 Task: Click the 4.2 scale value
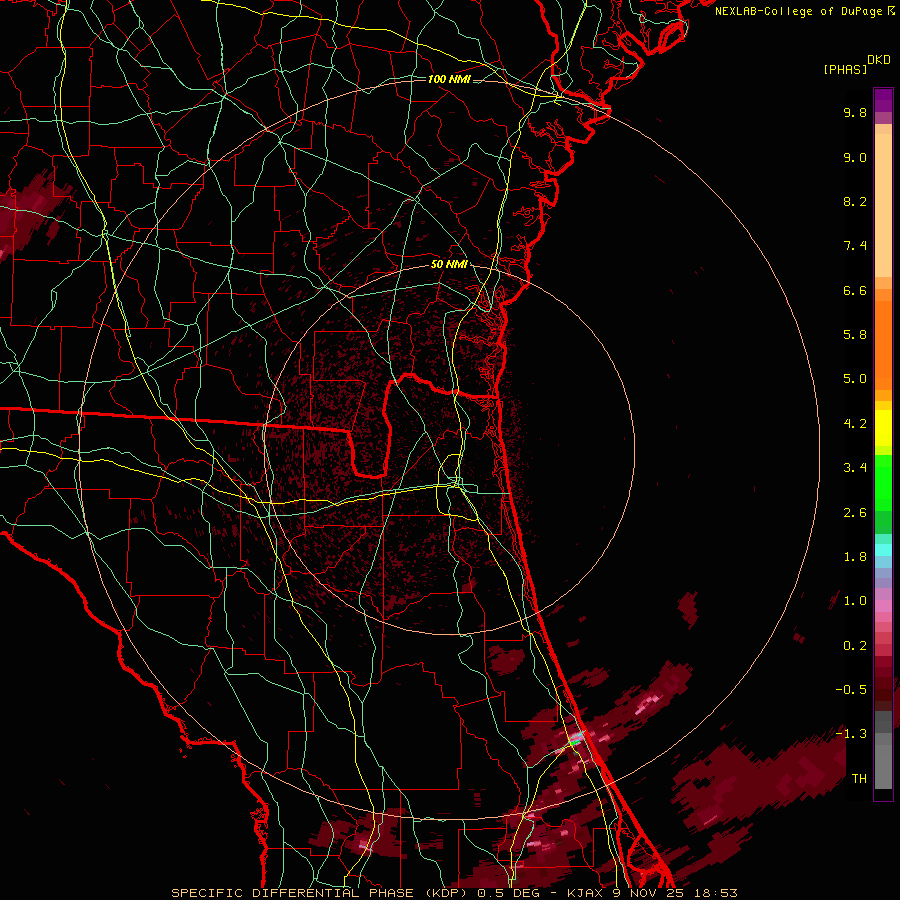pyautogui.click(x=855, y=424)
